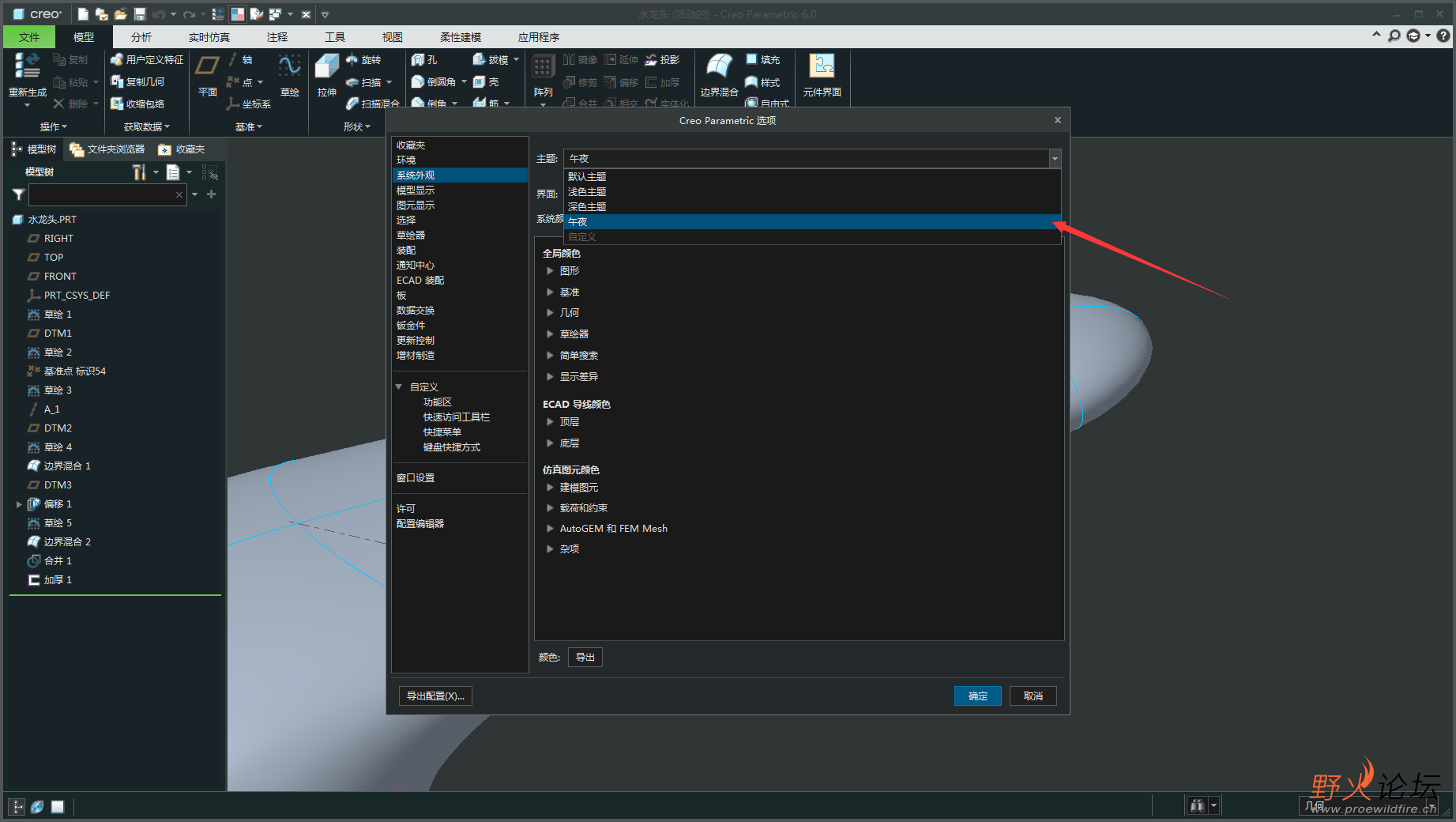Click the model tree filter funnel icon
This screenshot has height=822, width=1456.
[18, 194]
